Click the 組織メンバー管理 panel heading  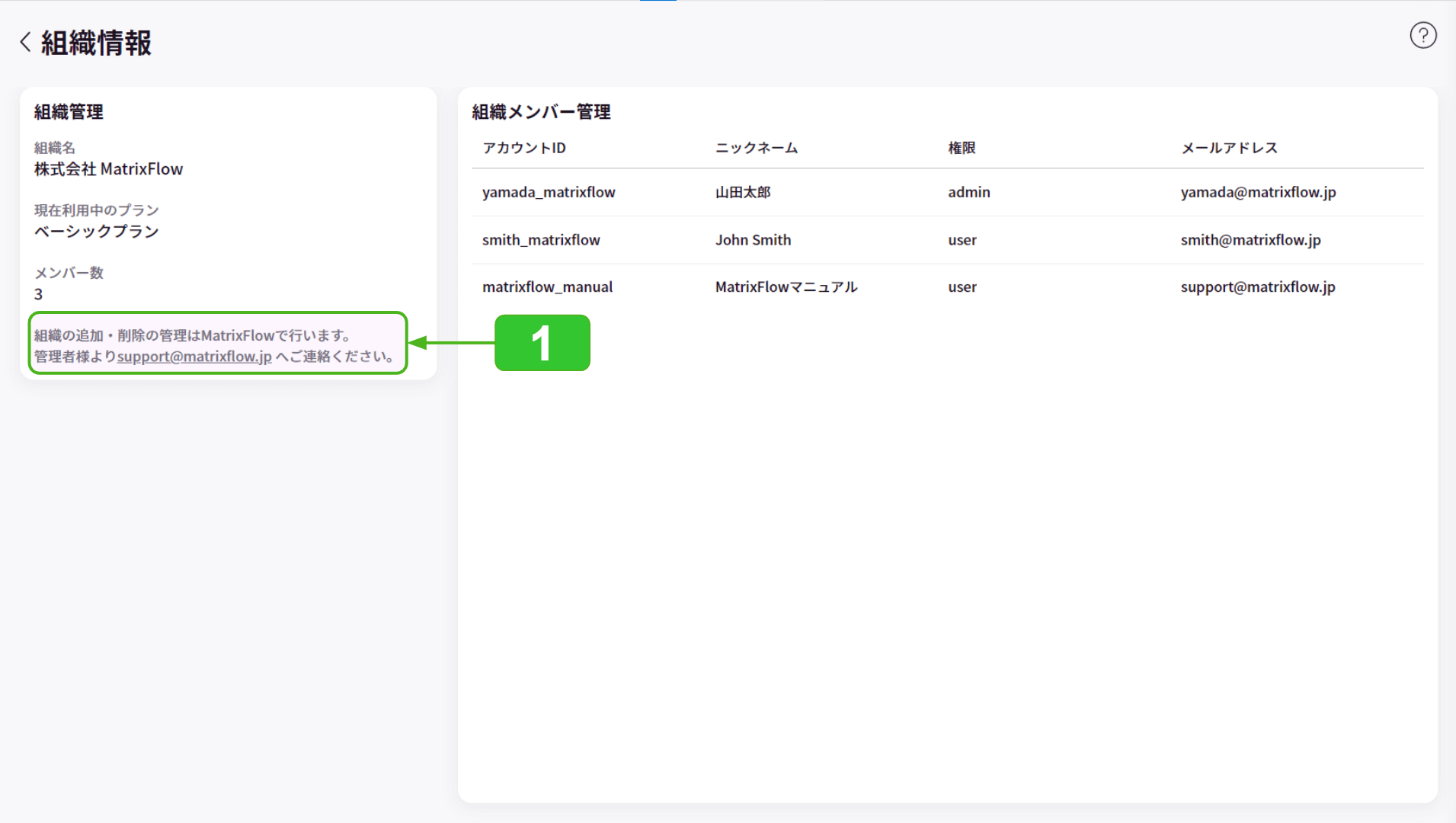tap(541, 112)
